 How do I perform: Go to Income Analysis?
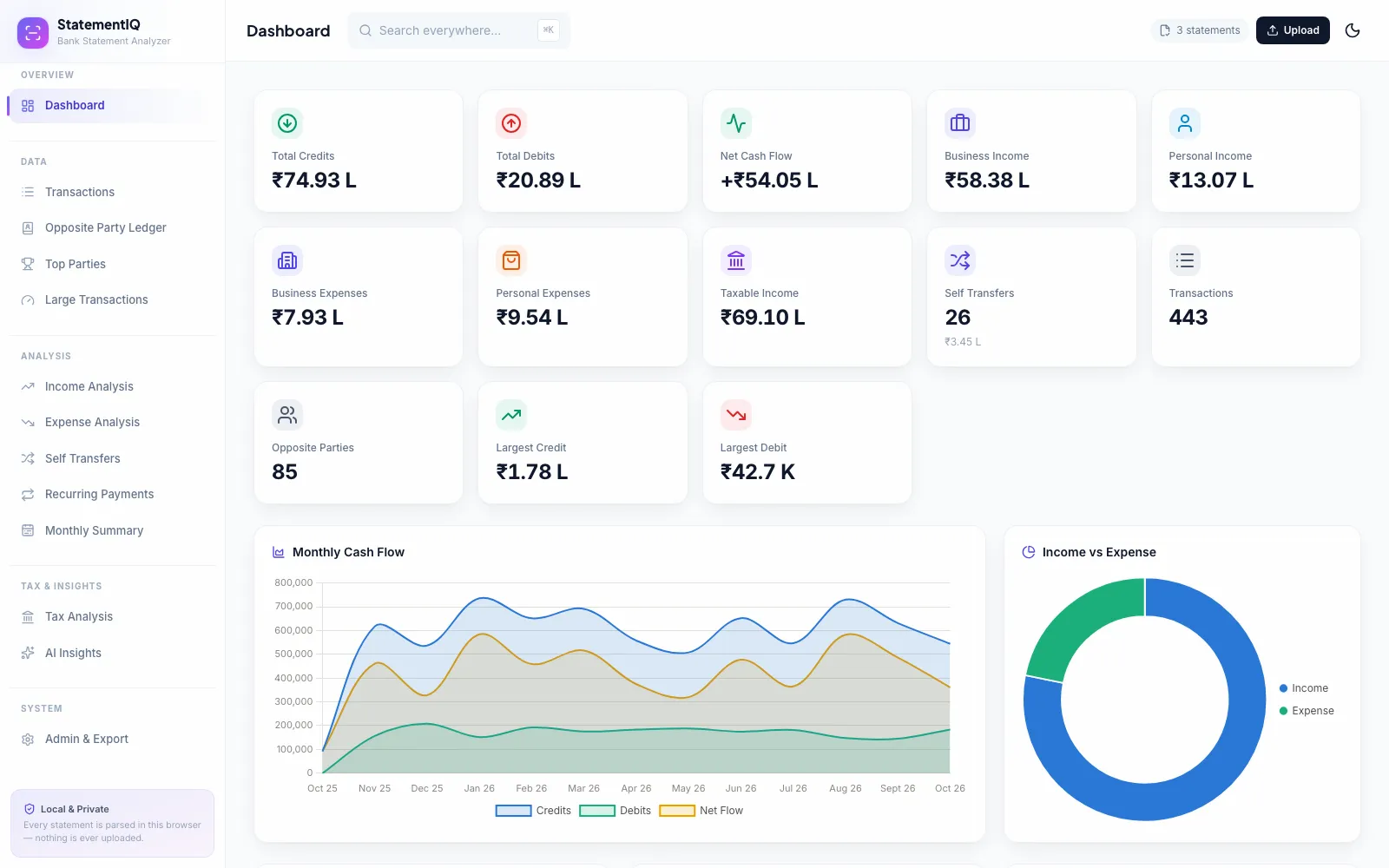[111, 386]
